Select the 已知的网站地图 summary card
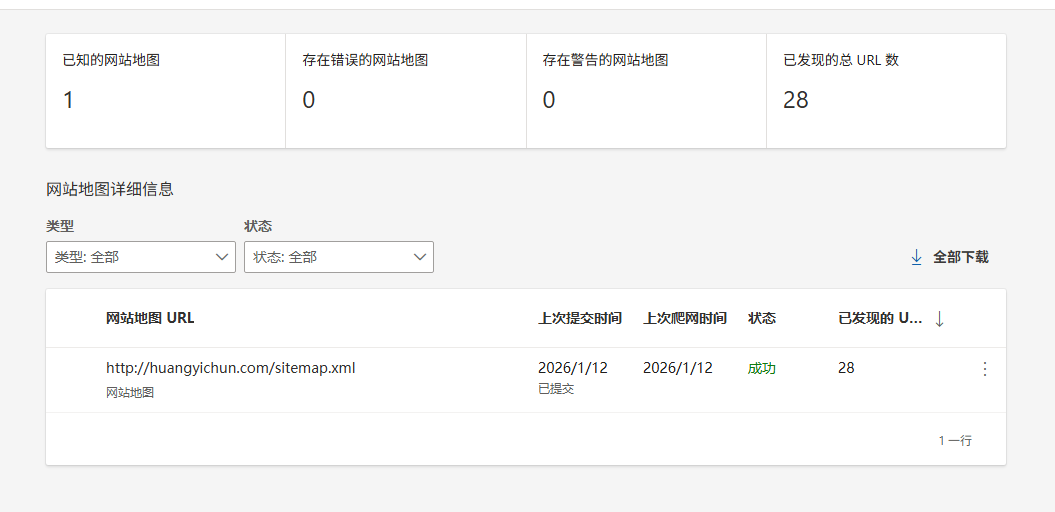The width and height of the screenshot is (1055, 512). tap(166, 91)
